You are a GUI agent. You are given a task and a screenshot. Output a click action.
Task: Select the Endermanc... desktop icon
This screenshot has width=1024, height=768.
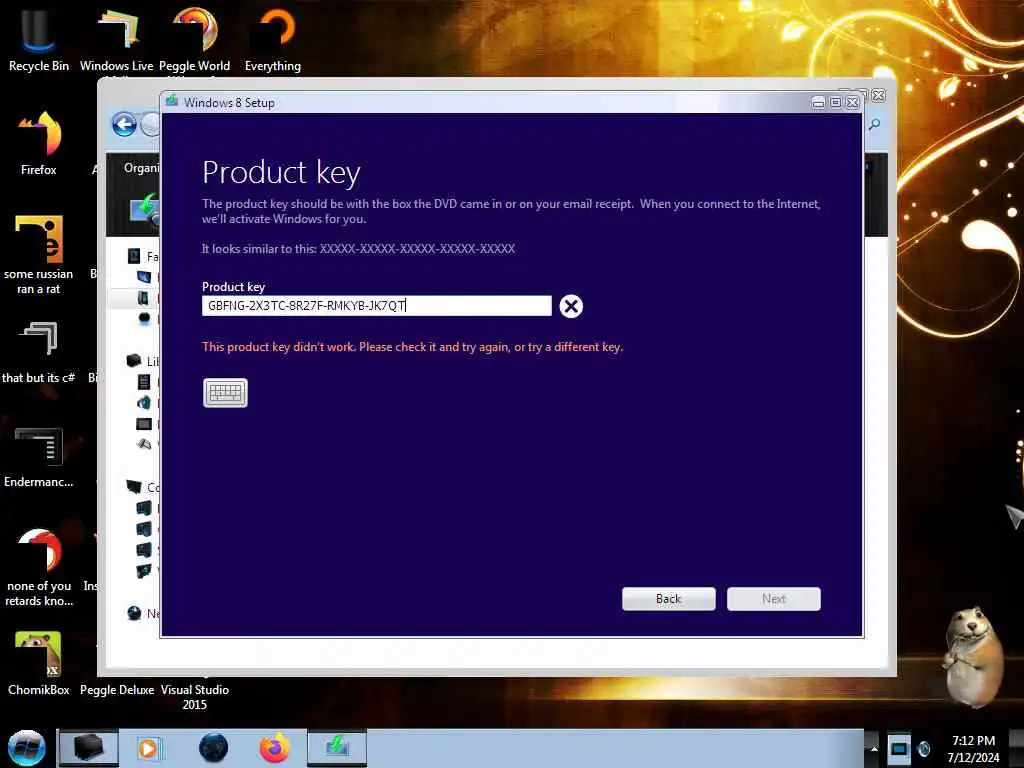pos(39,457)
